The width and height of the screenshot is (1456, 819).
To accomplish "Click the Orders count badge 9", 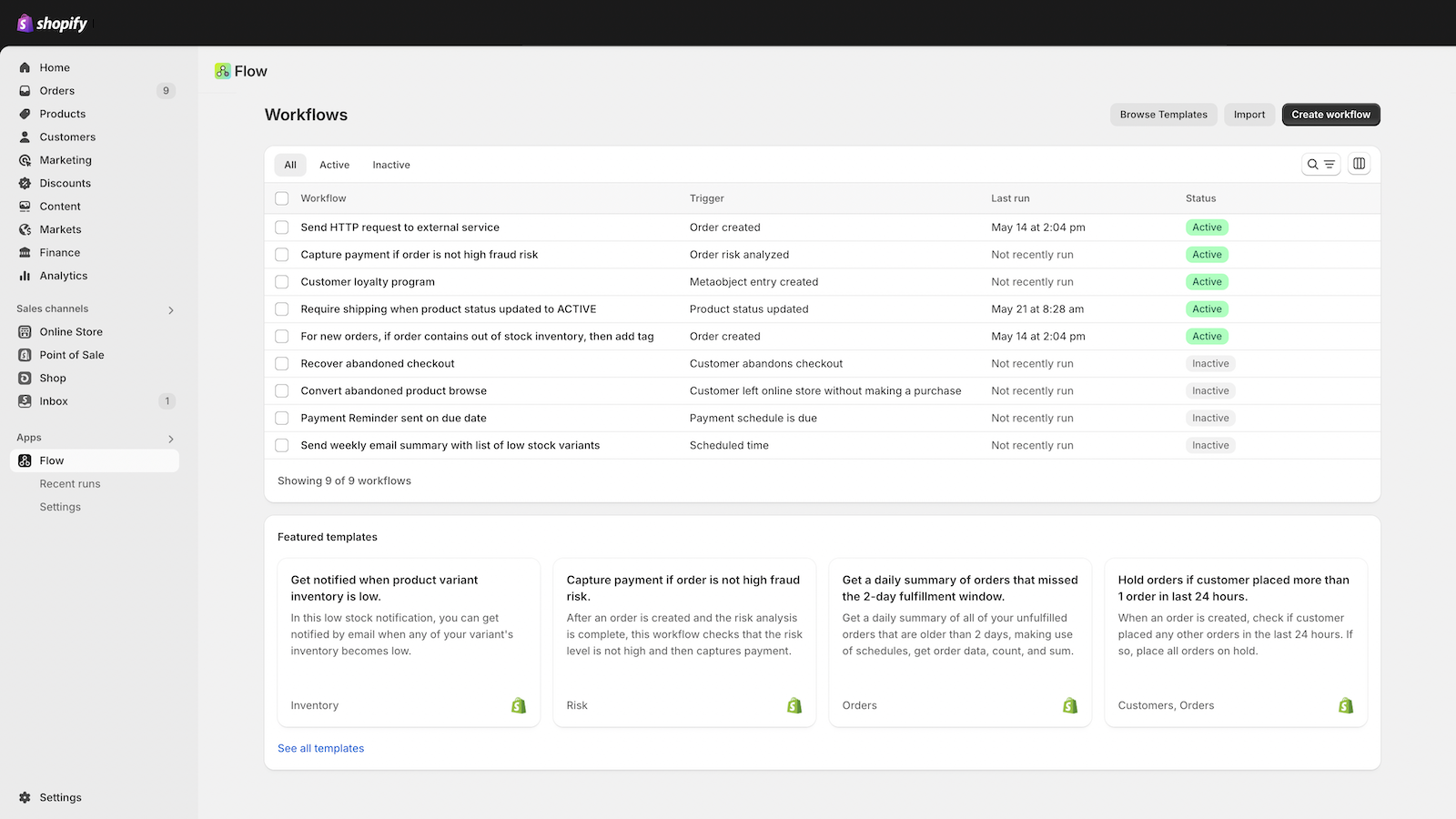I will pyautogui.click(x=166, y=91).
